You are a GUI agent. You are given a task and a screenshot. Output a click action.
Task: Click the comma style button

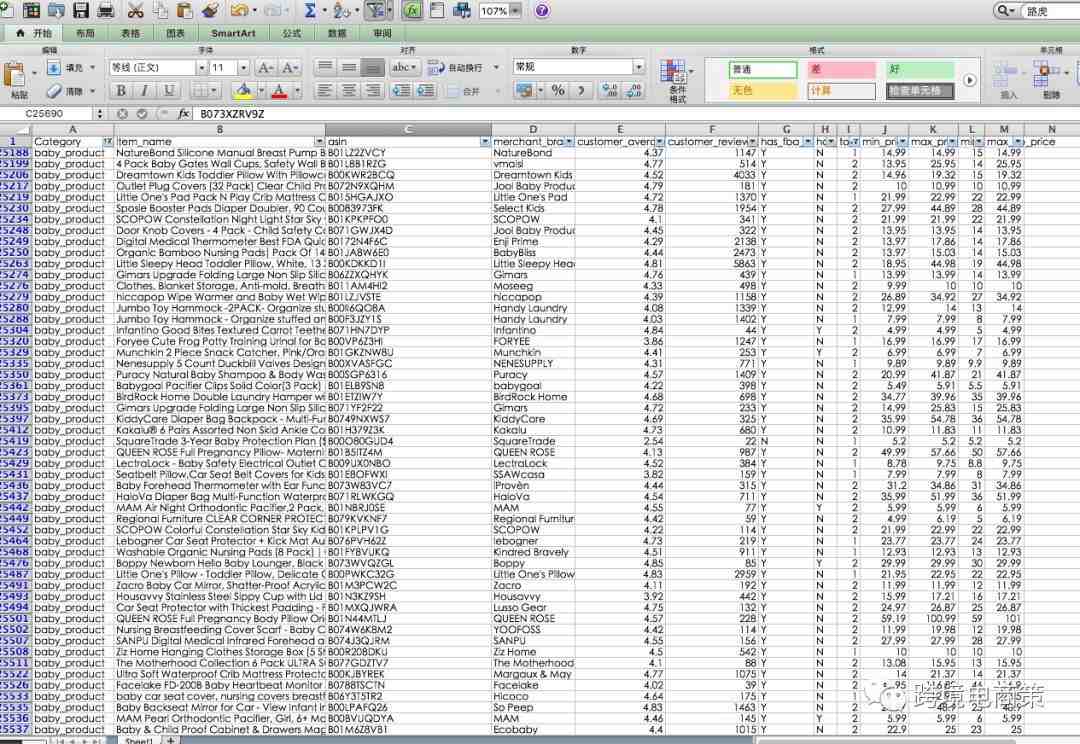coord(581,90)
